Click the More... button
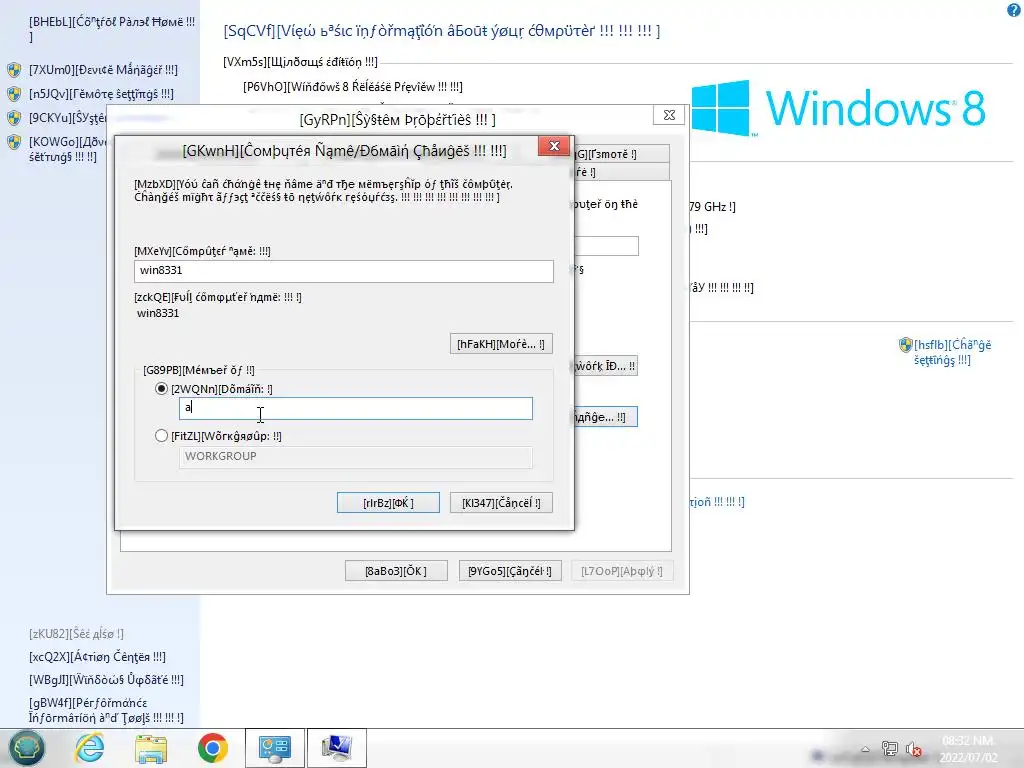The image size is (1024, 768). click(x=501, y=344)
